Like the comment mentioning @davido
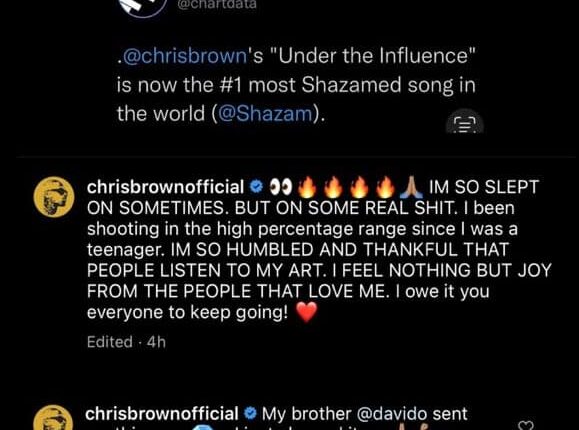579x430 pixels. [526, 426]
